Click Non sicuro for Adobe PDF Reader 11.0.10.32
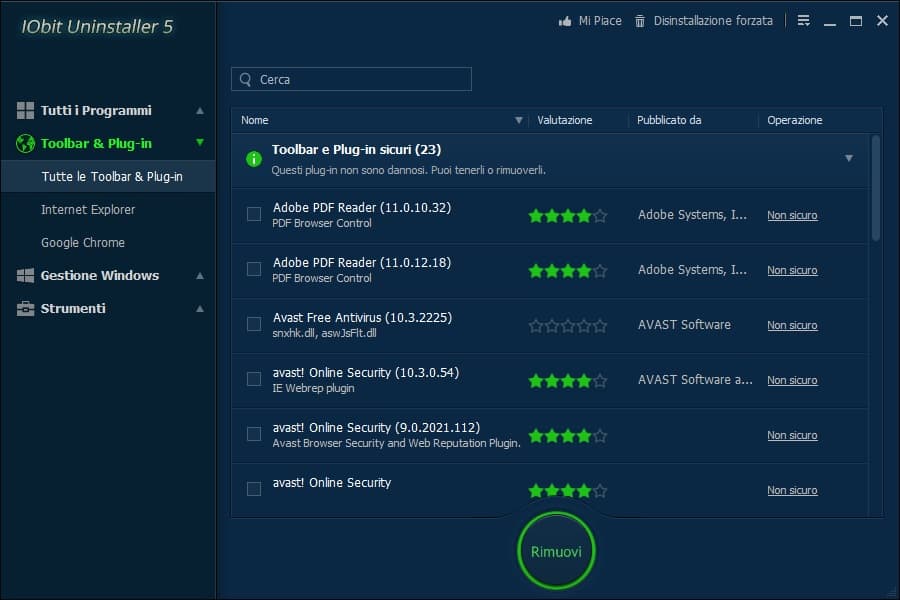900x600 pixels. point(792,215)
